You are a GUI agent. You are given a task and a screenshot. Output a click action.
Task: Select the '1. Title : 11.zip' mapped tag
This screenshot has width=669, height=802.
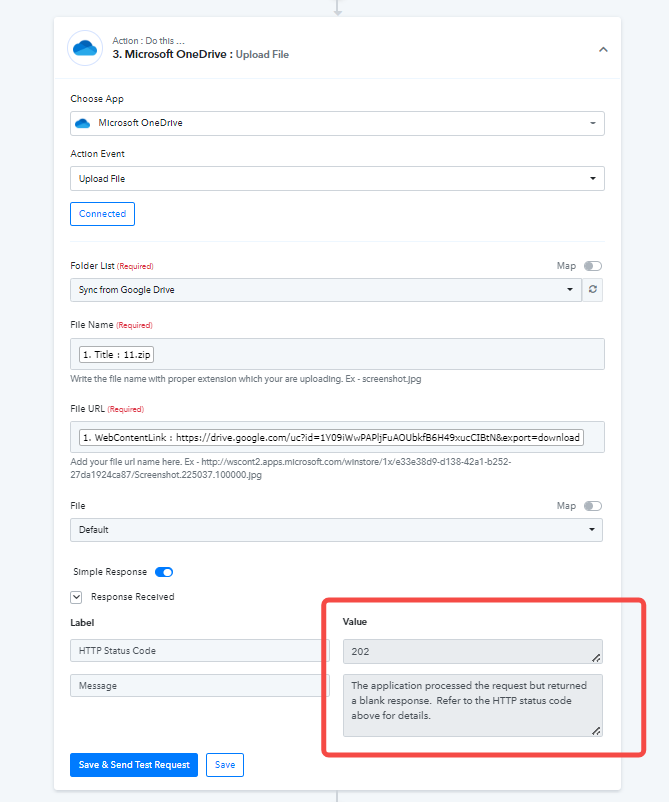pos(117,354)
